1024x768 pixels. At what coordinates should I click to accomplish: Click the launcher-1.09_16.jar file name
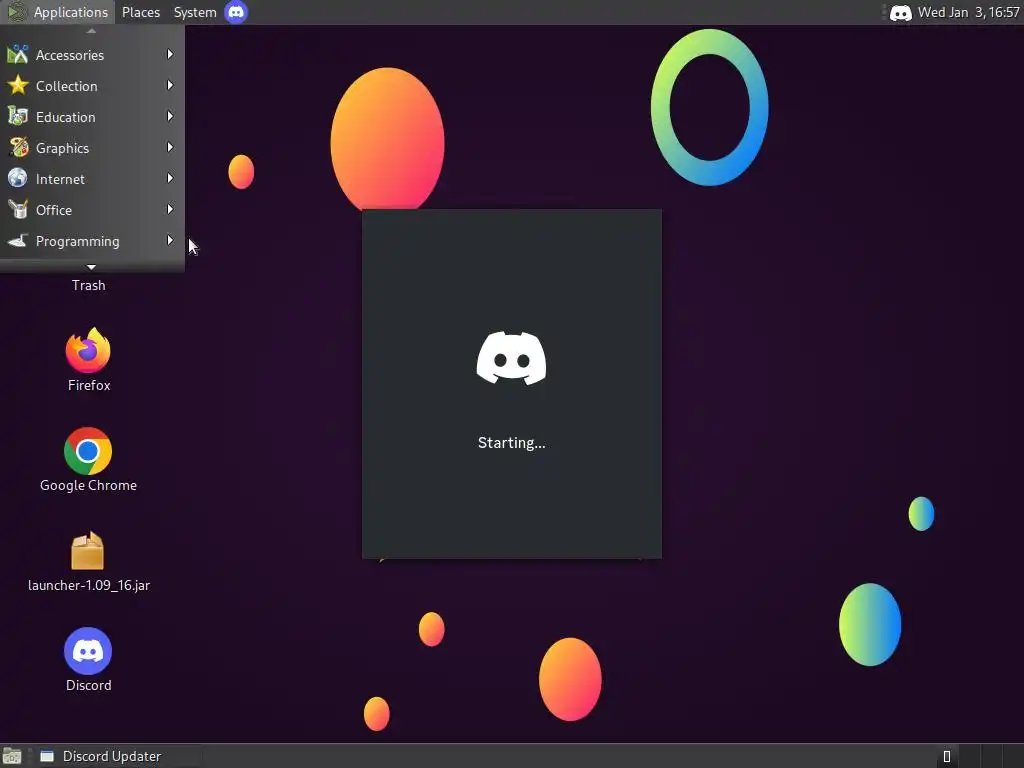[x=89, y=585]
